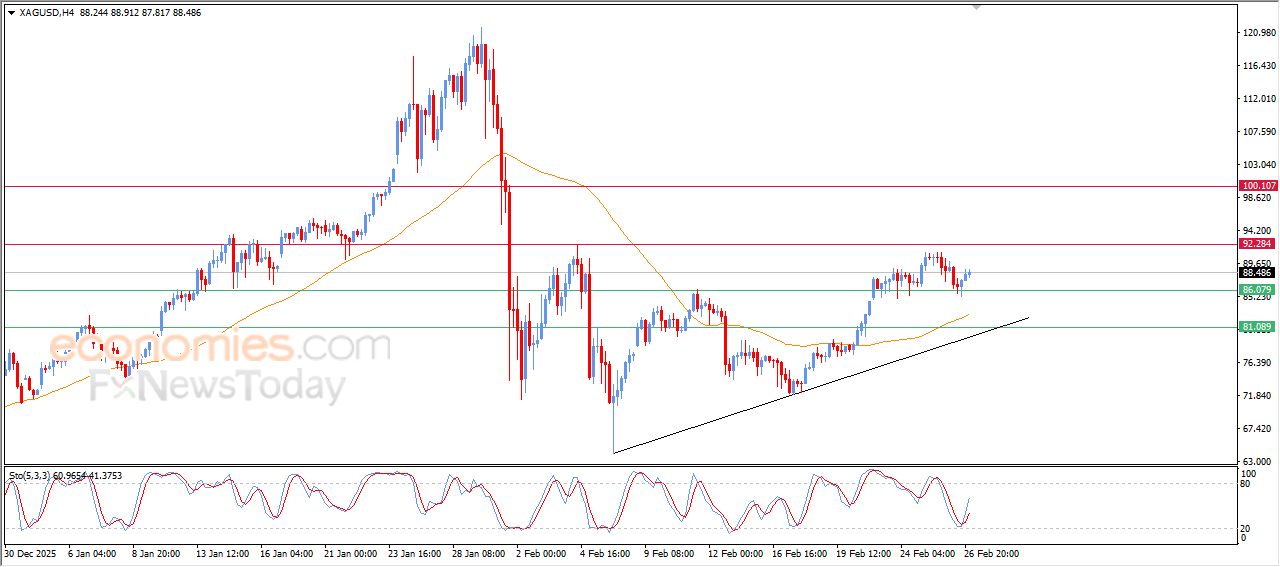Select the OHLC values 88.244 88.912 87.817 88.486
This screenshot has width=1280, height=567.
(x=140, y=12)
